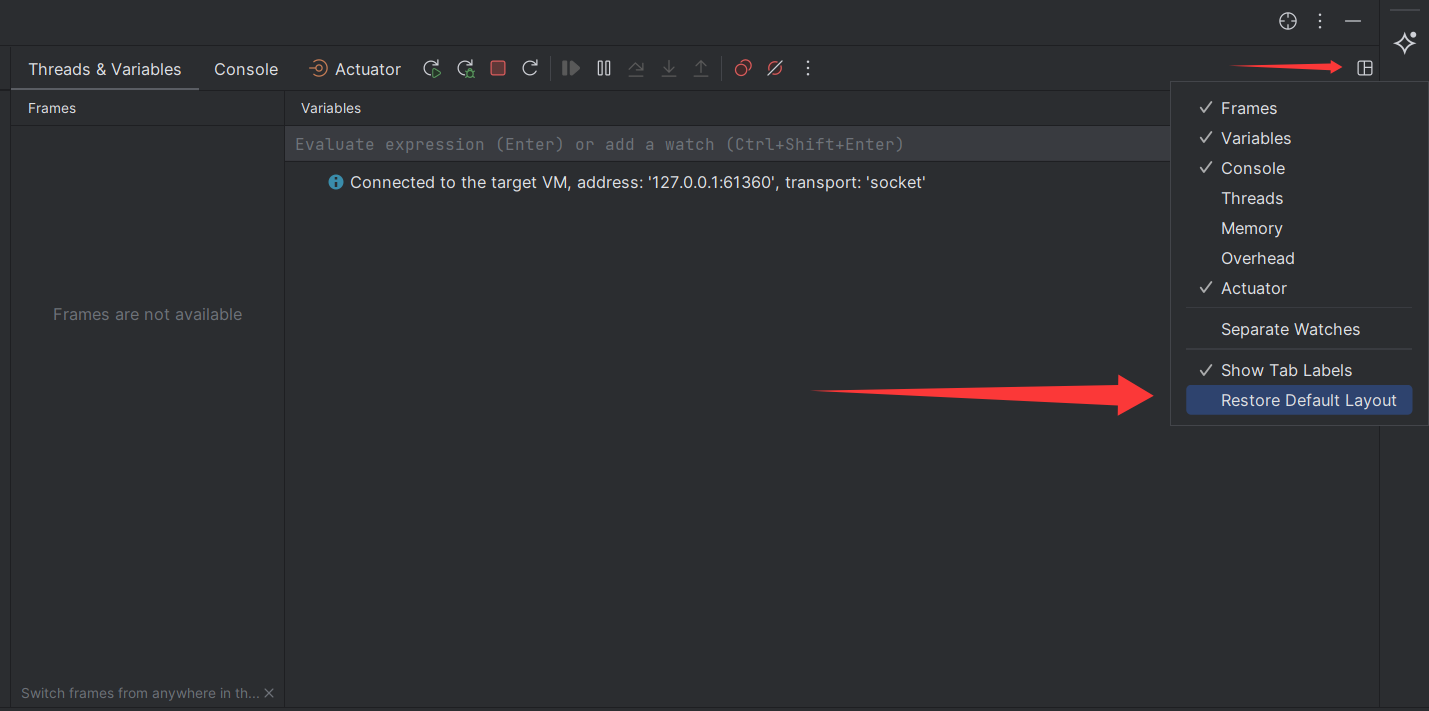Enable the Threads view in the layout menu

pos(1251,198)
